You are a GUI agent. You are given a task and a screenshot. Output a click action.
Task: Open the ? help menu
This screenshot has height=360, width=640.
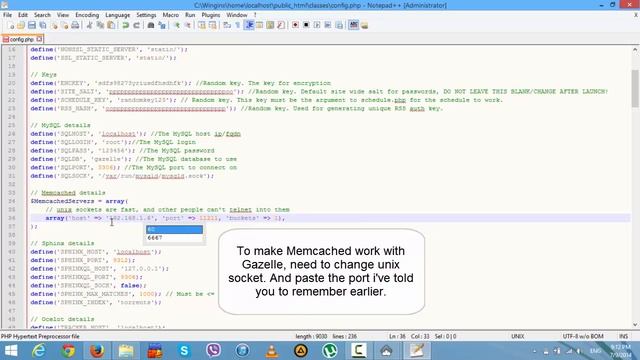[255, 15]
